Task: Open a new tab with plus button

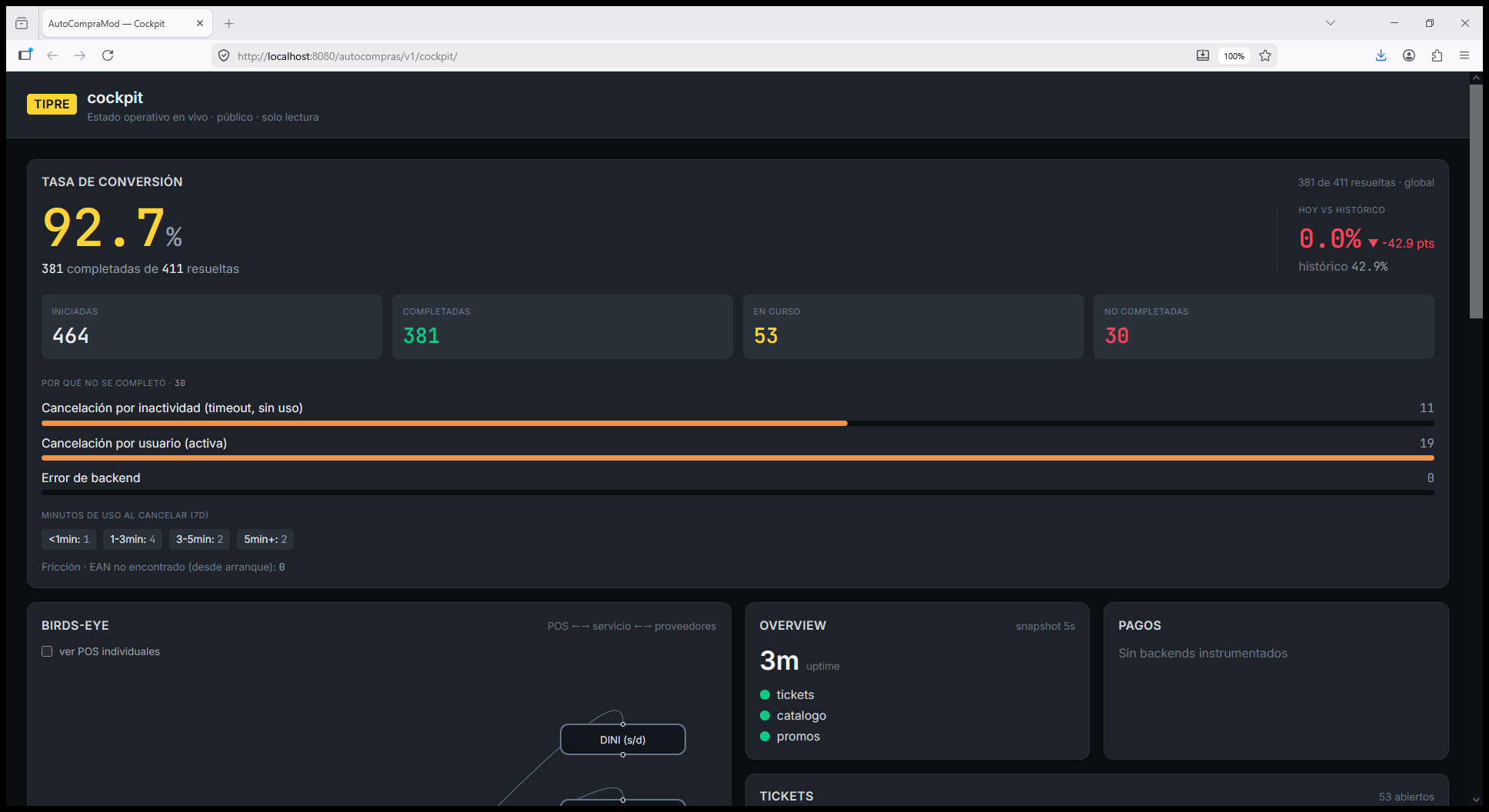Action: point(228,23)
